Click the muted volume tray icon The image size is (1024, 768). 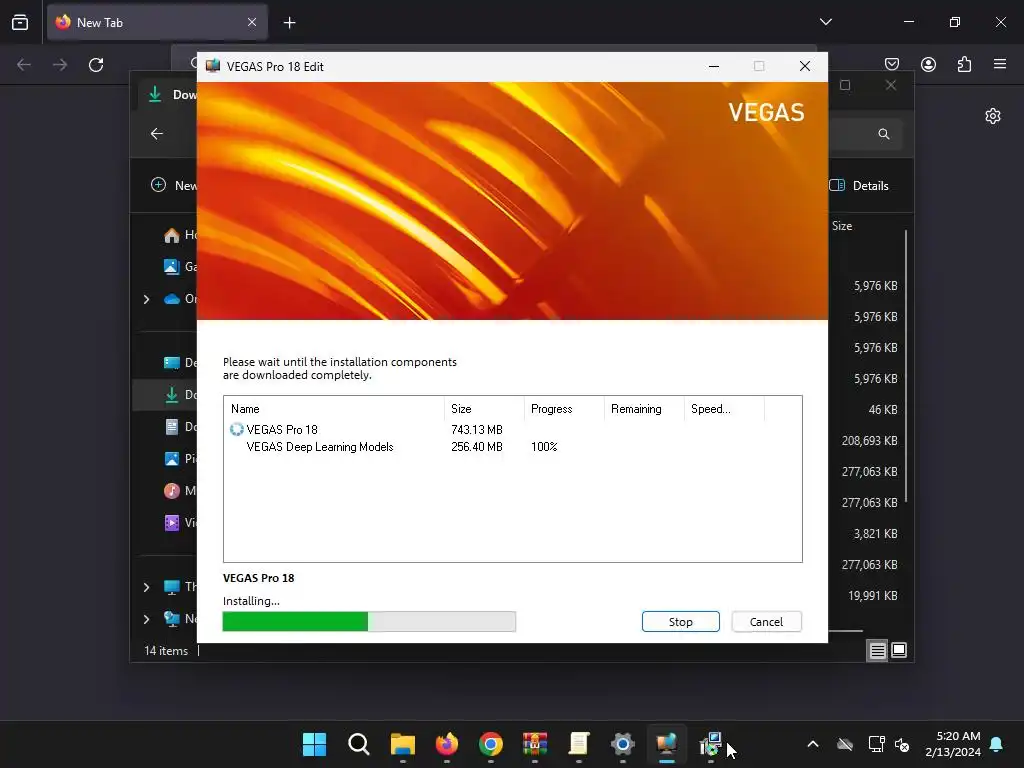[902, 744]
